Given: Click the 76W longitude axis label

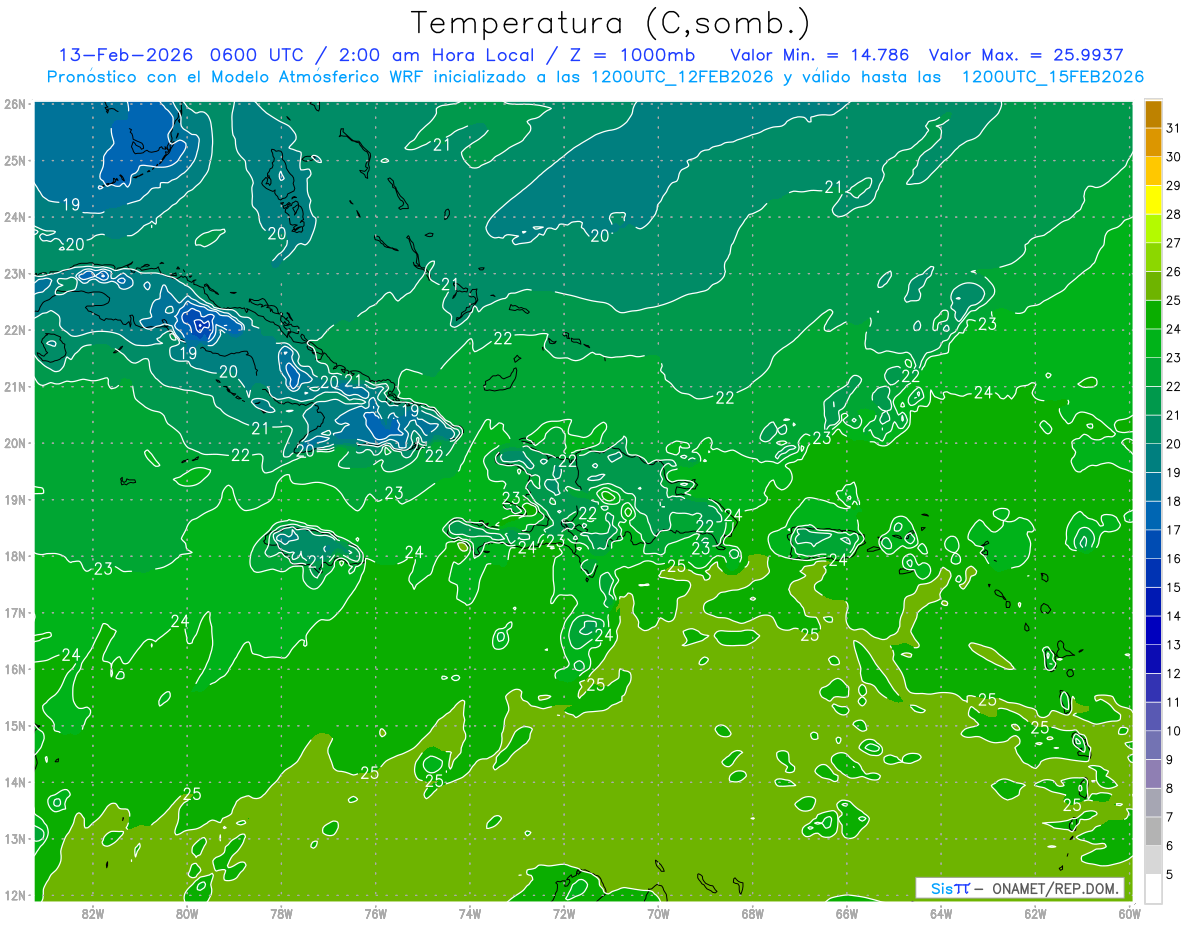Looking at the screenshot, I should pyautogui.click(x=375, y=913).
